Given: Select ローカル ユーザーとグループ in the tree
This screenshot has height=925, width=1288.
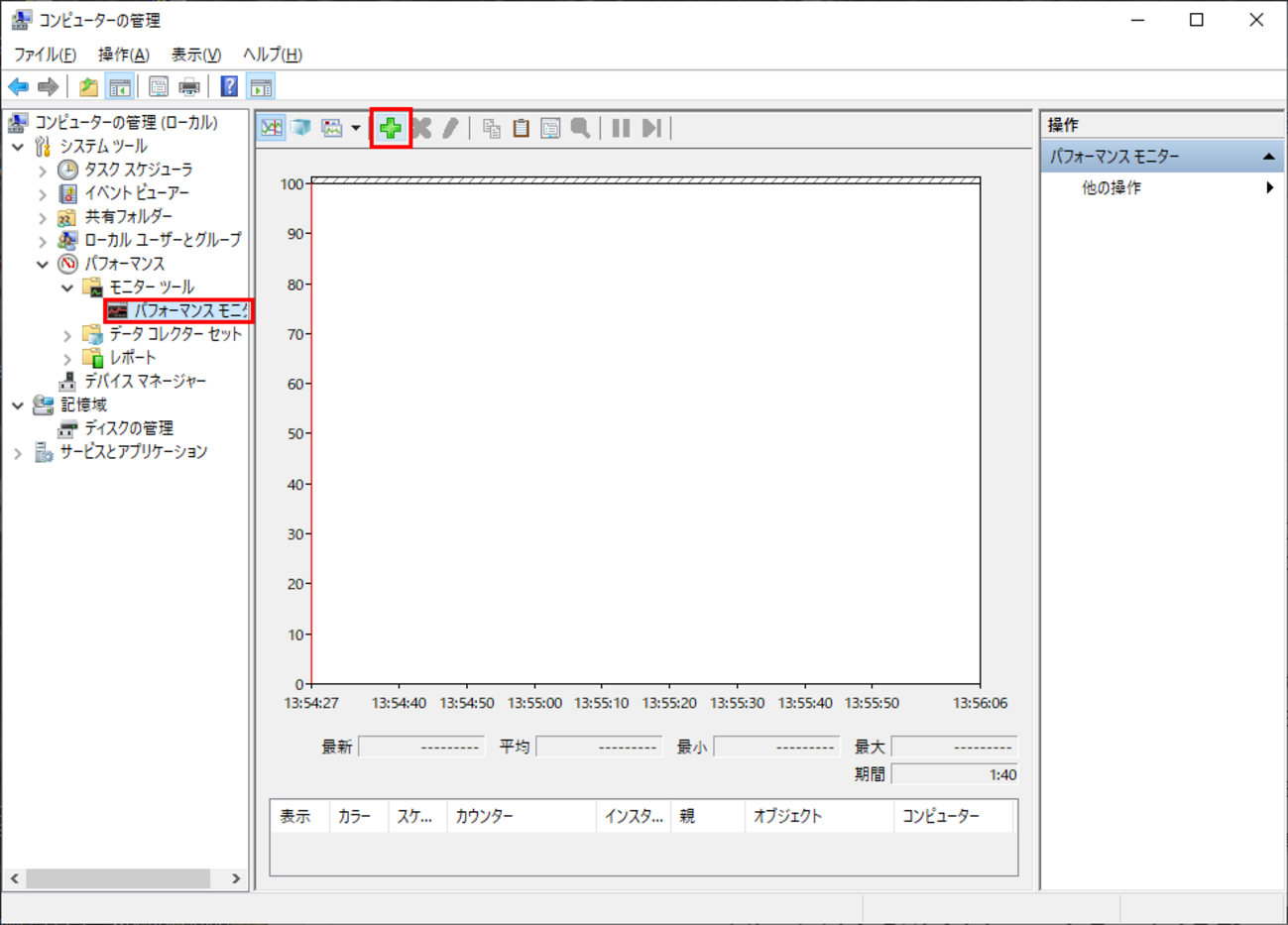Looking at the screenshot, I should (x=163, y=241).
